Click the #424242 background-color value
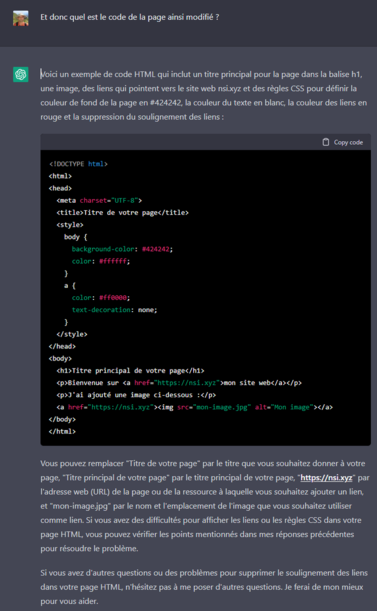The width and height of the screenshot is (377, 611). coord(156,249)
